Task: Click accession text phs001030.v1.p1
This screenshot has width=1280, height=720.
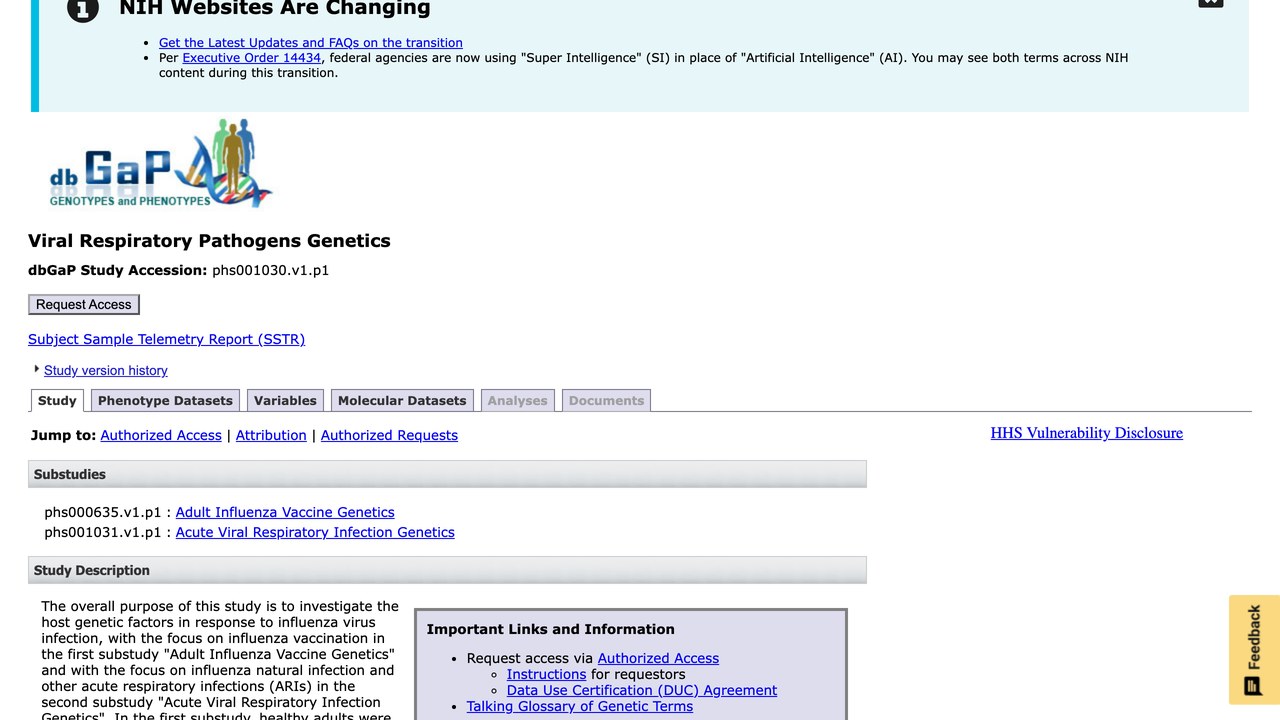Action: (270, 270)
